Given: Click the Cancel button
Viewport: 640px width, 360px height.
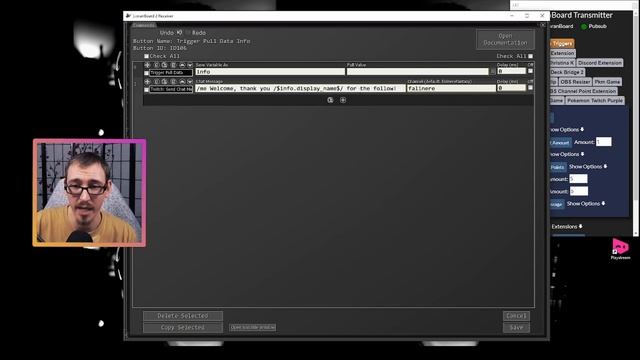Looking at the screenshot, I should [x=516, y=316].
